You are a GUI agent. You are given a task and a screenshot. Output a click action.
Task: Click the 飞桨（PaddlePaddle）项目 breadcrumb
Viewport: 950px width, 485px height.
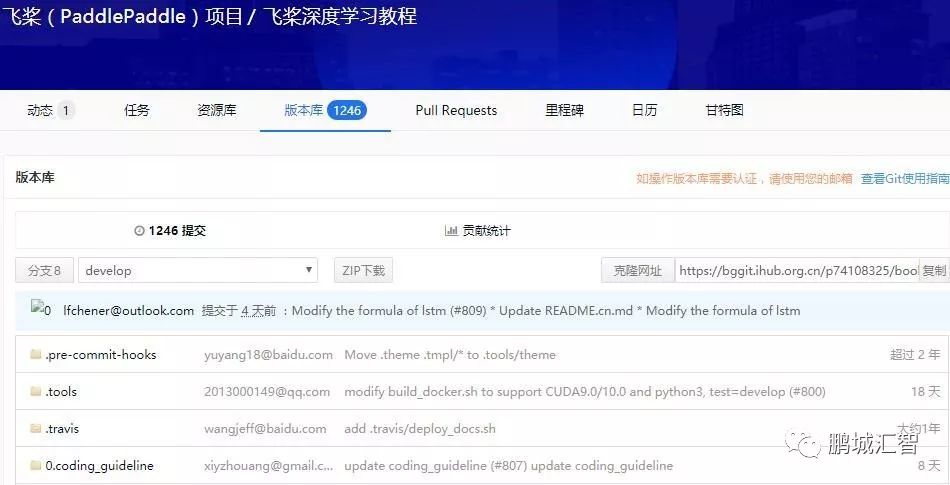122,15
